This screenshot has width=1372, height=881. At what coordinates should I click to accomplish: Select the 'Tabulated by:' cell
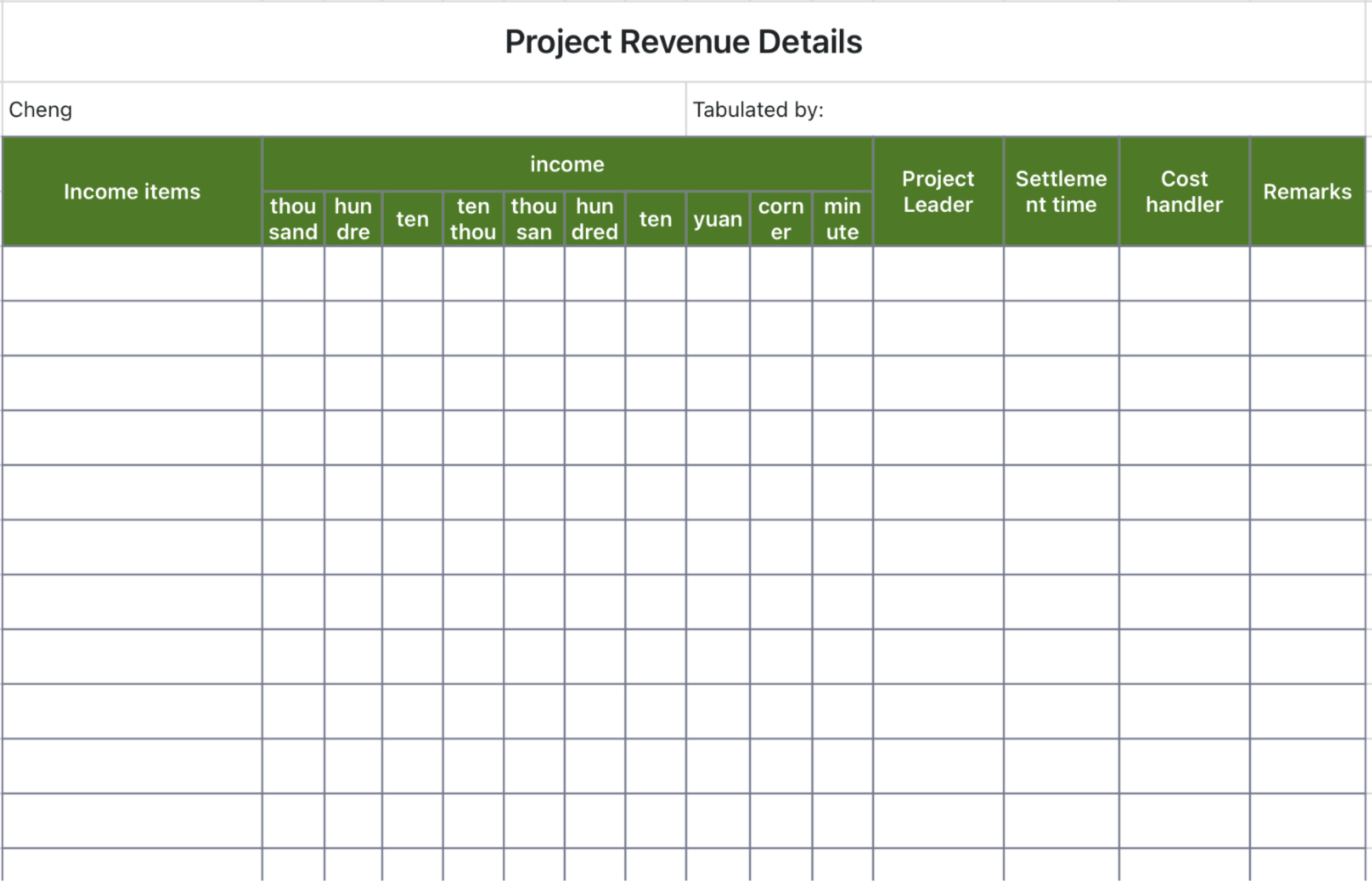(1026, 109)
